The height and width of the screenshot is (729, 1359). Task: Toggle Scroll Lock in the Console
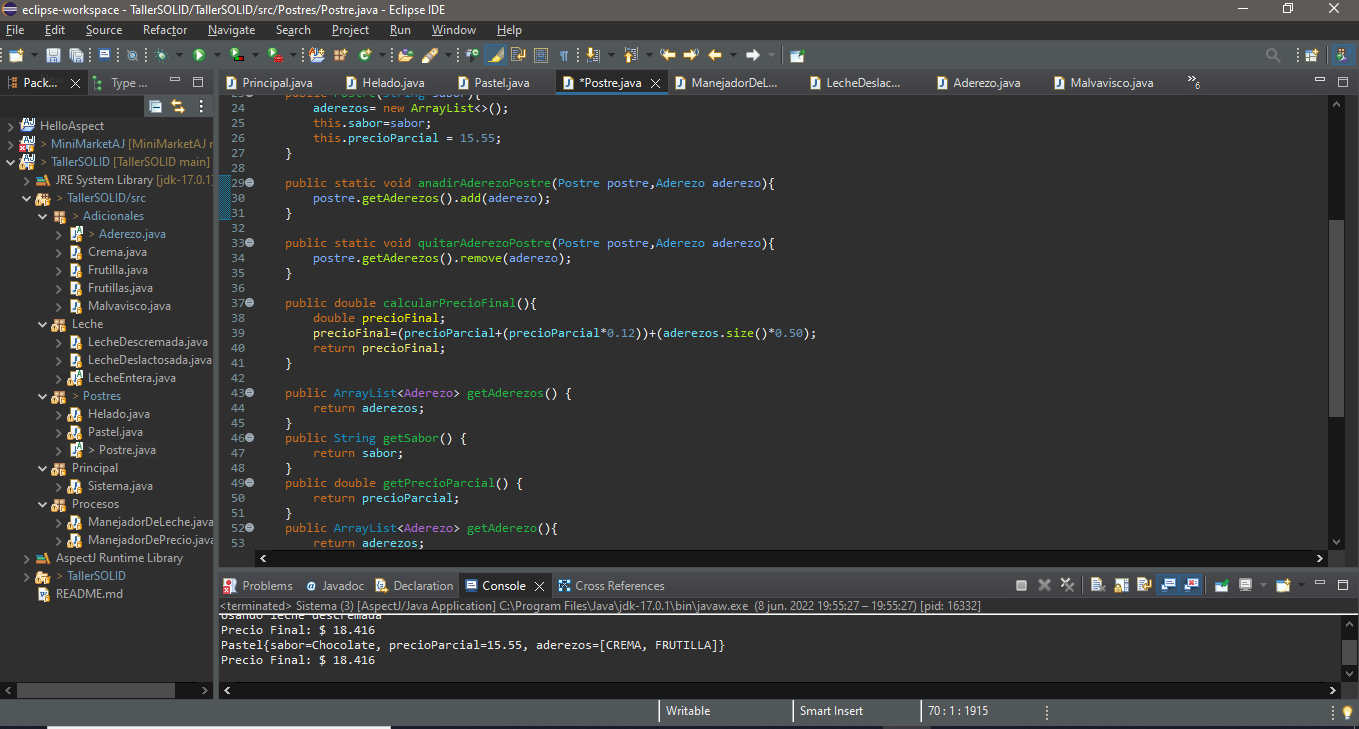coord(1119,585)
